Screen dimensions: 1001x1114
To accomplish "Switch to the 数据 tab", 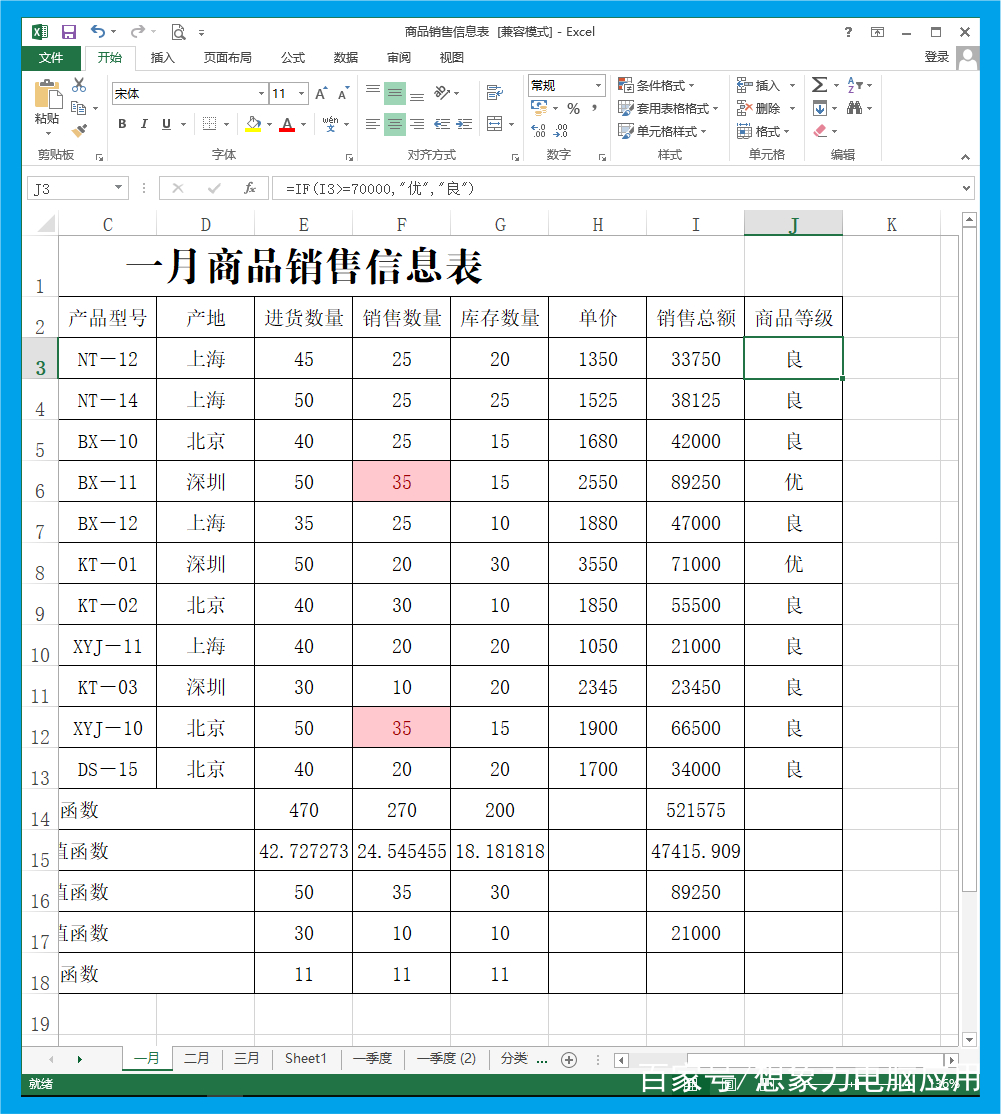I will click(x=346, y=58).
